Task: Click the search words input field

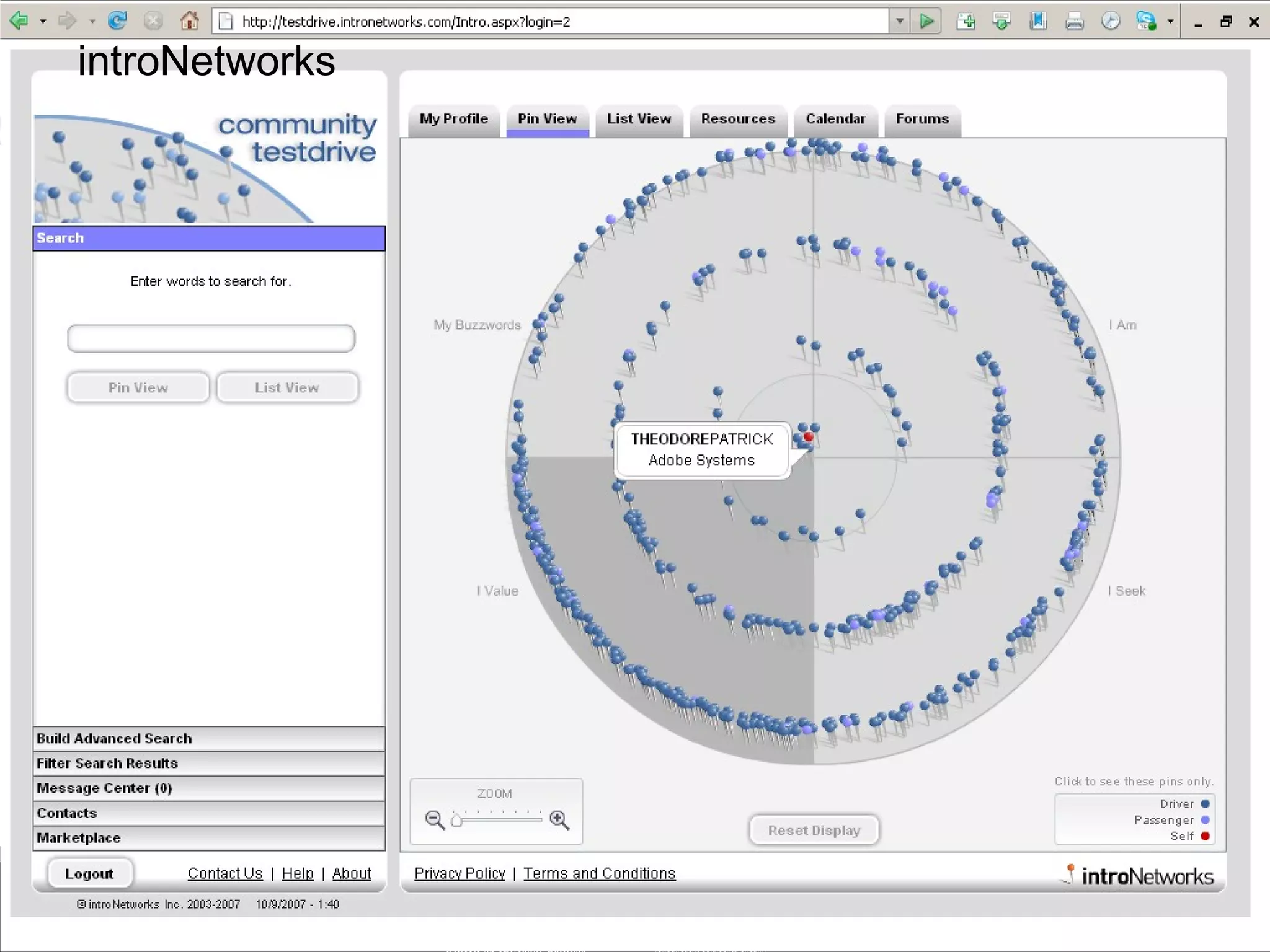Action: pos(211,338)
